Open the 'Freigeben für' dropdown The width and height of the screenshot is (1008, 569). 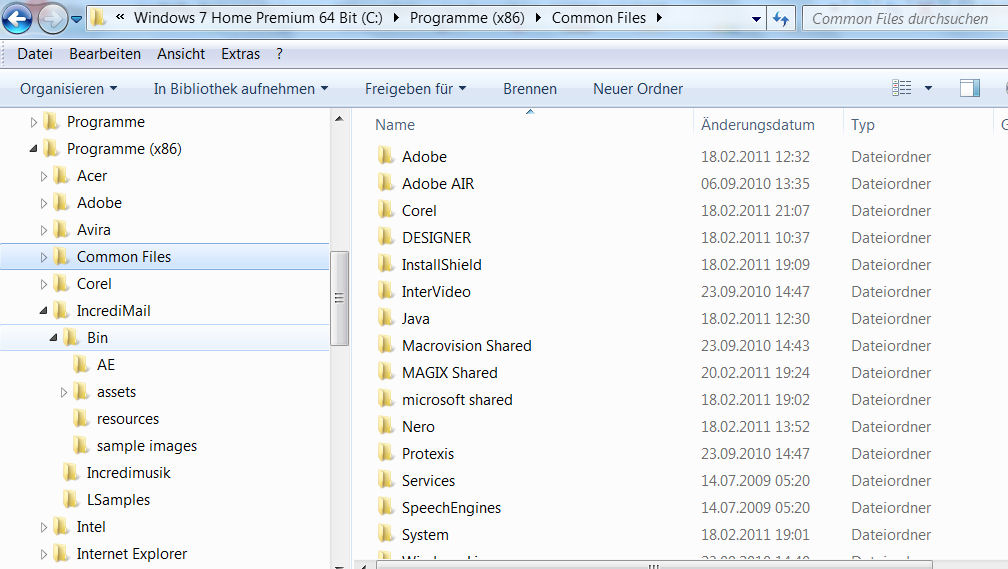pyautogui.click(x=415, y=89)
